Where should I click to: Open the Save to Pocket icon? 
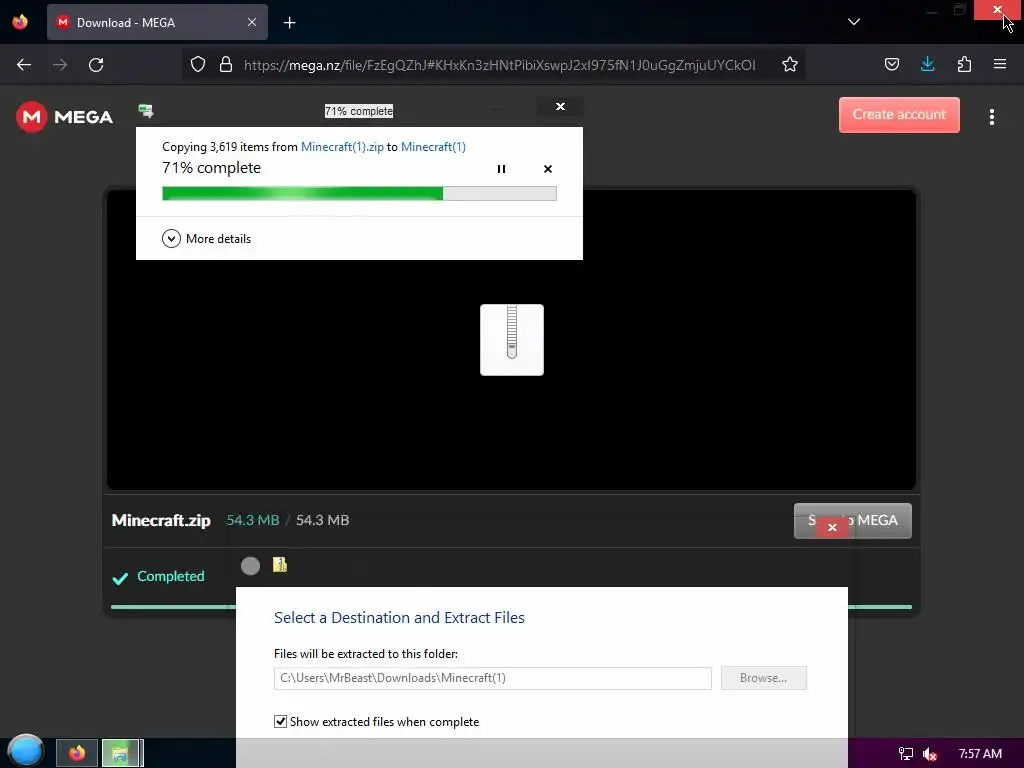point(891,65)
